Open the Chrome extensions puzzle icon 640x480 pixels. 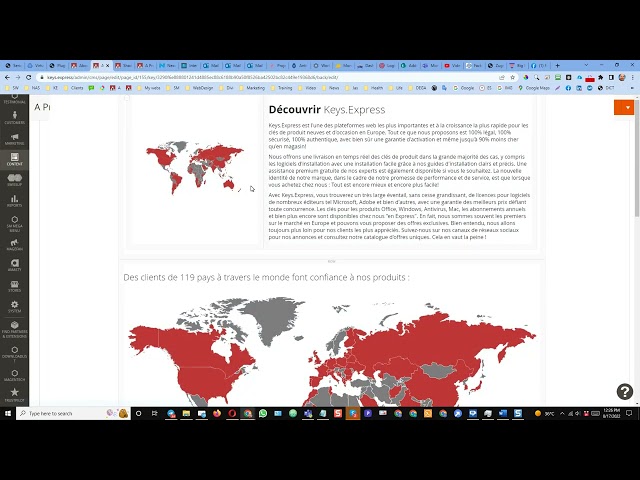tap(600, 77)
